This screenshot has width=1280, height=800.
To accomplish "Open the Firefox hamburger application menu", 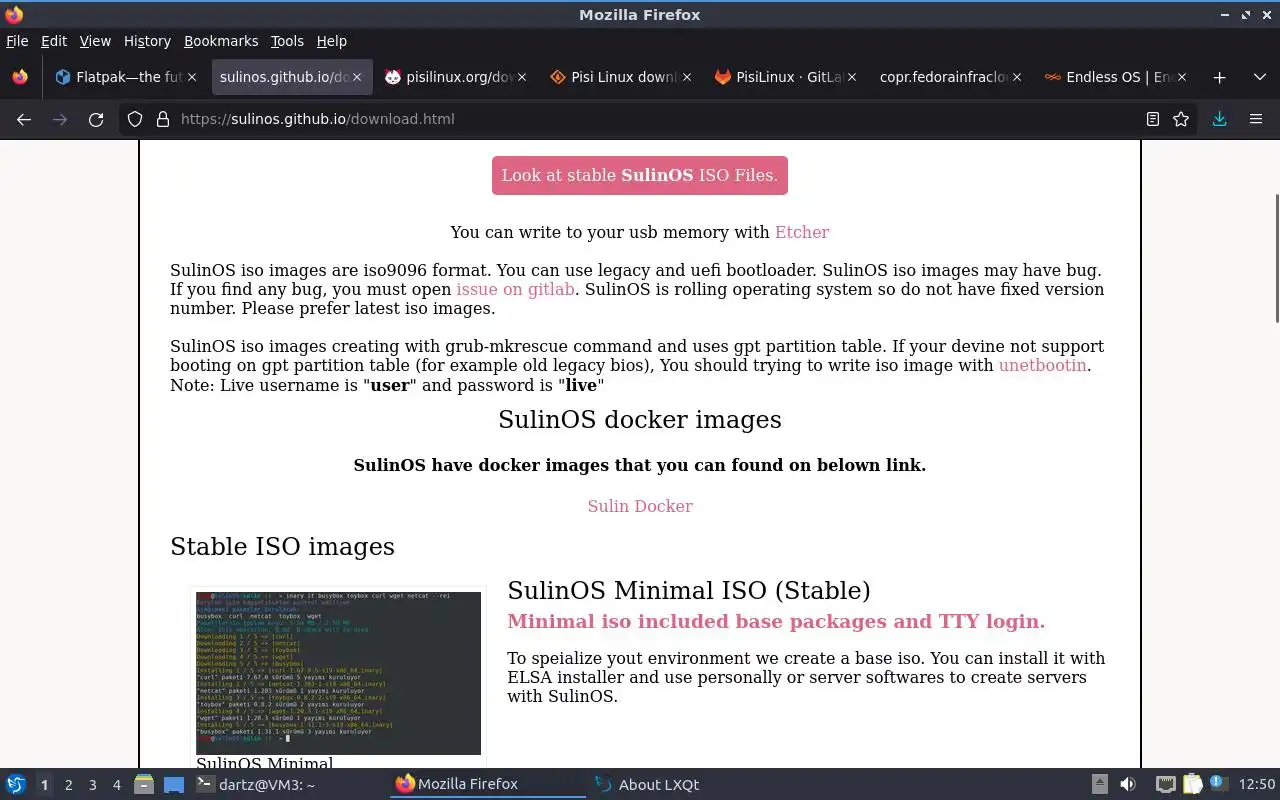I will [x=1256, y=119].
